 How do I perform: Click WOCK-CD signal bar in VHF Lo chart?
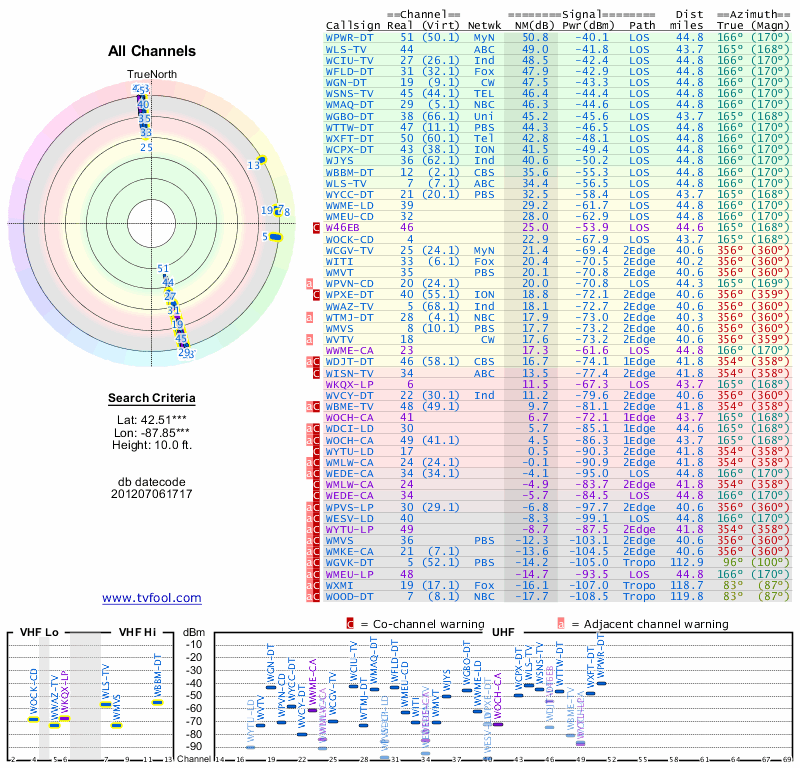(33, 719)
